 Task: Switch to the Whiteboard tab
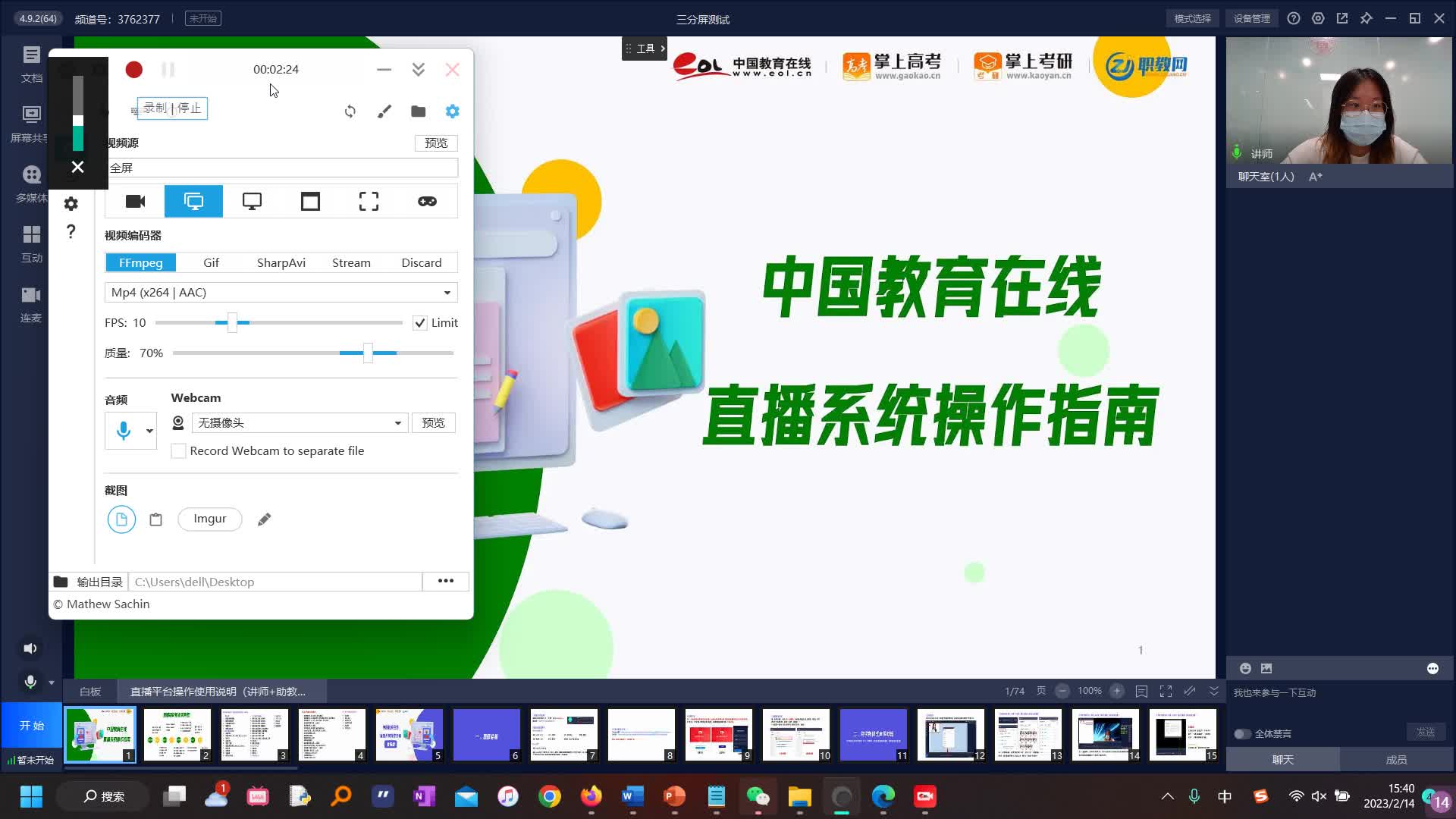pos(90,692)
